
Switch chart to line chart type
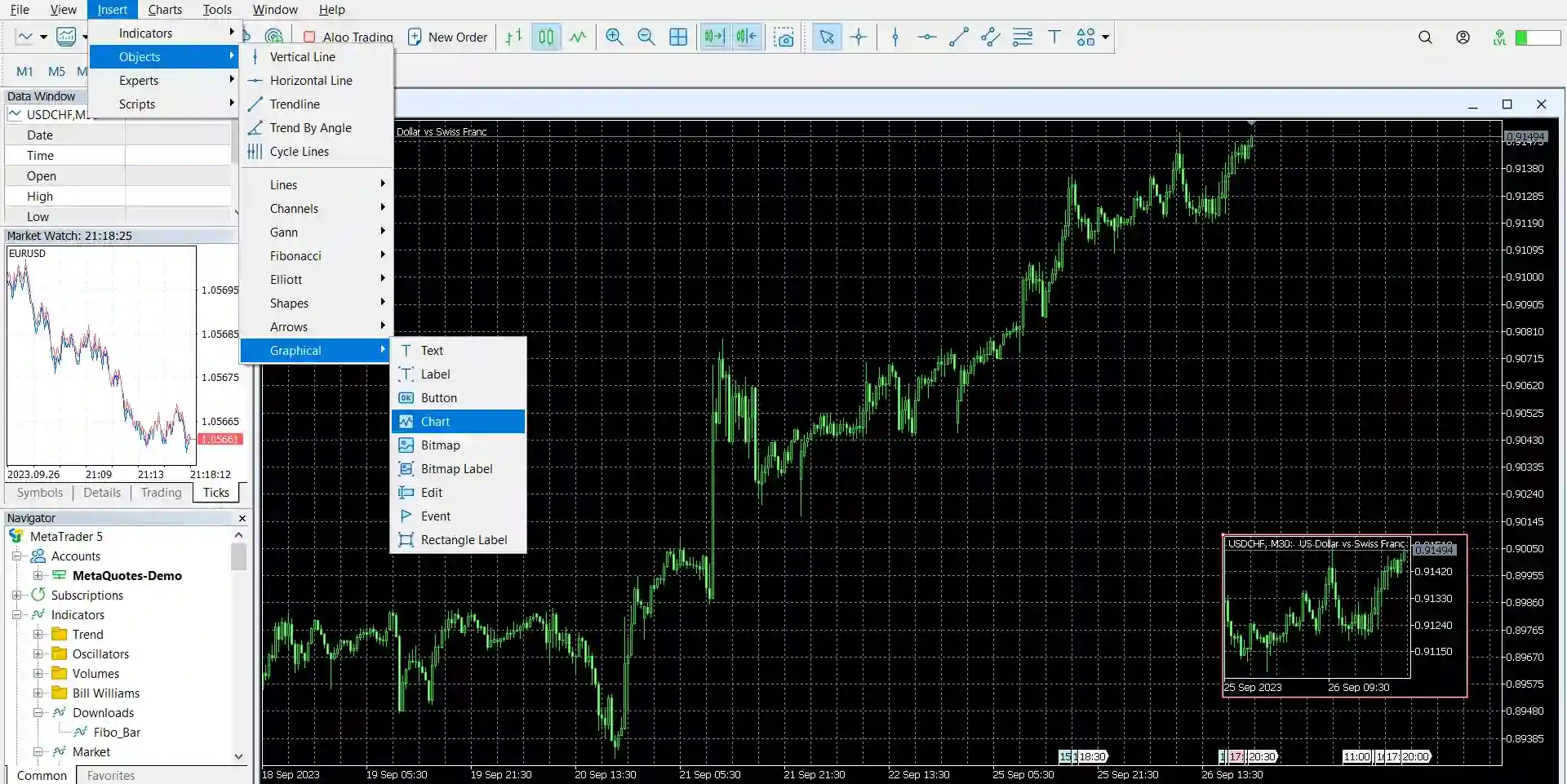click(578, 37)
